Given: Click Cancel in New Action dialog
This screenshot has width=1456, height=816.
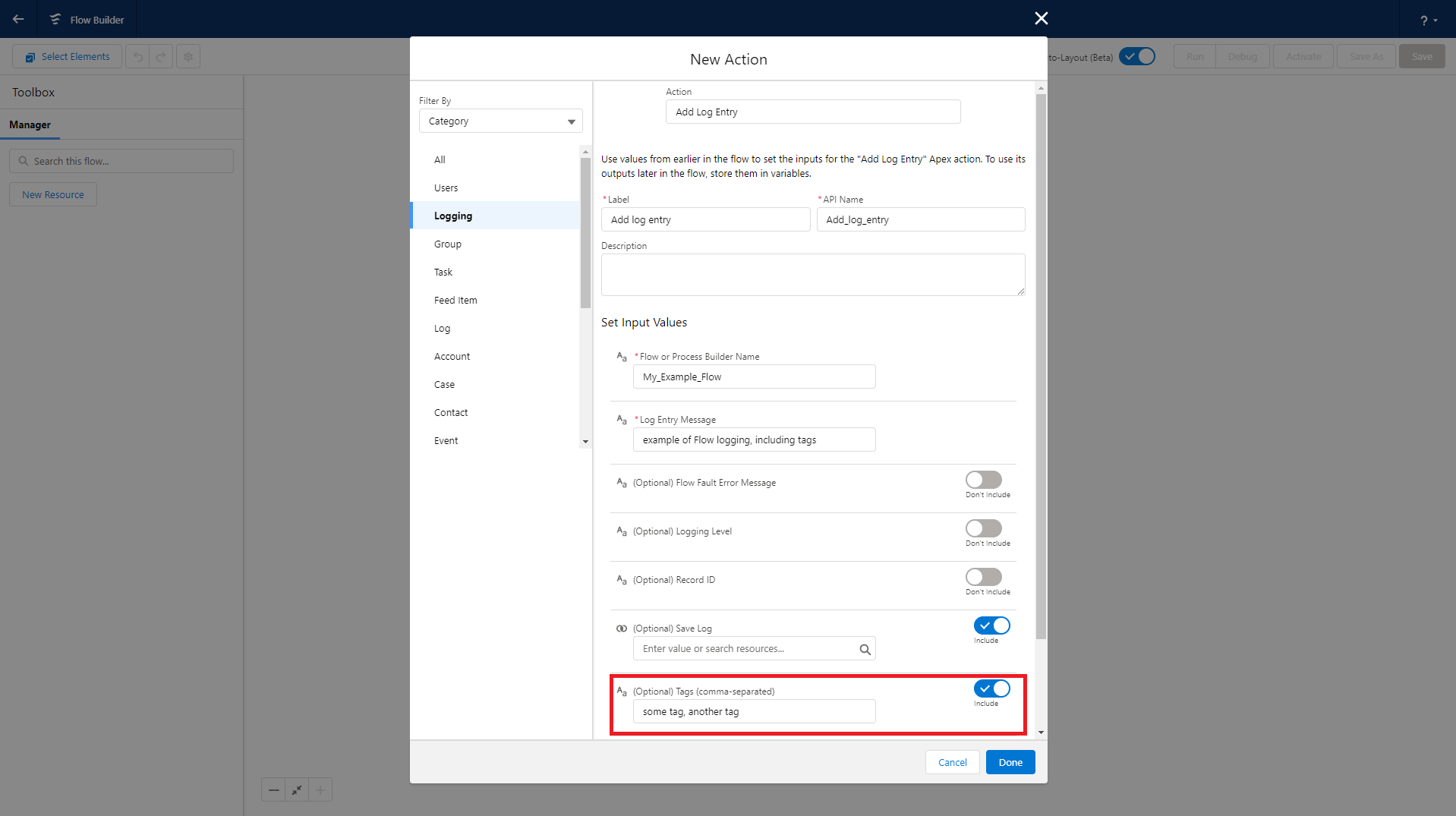Looking at the screenshot, I should click(x=952, y=762).
